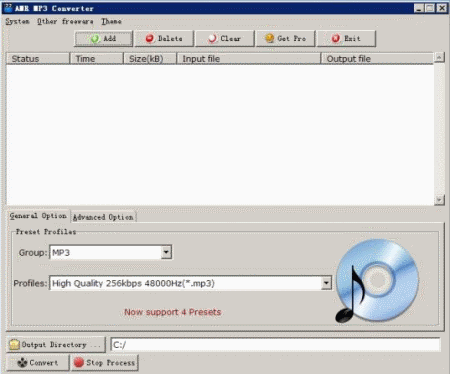This screenshot has width=450, height=374.
Task: Switch to the Advanced Option tab
Action: tap(103, 217)
